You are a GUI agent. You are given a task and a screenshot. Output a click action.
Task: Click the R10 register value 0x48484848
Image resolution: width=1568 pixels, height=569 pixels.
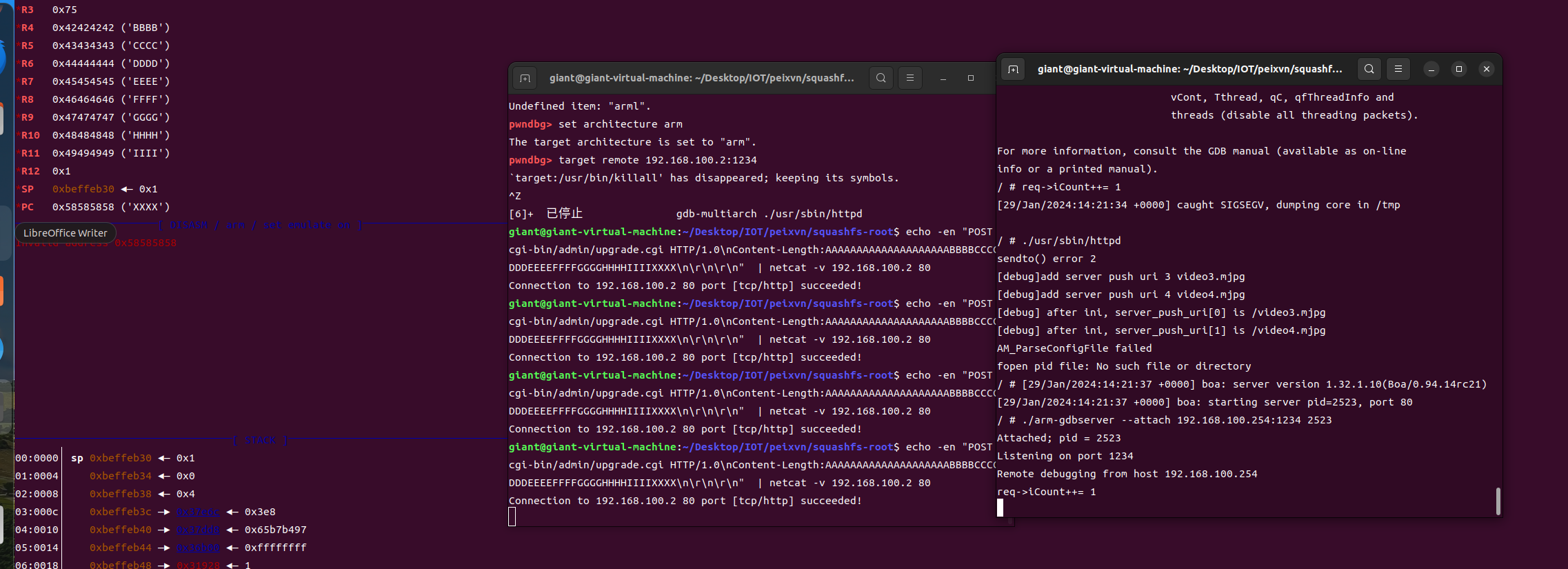point(83,135)
